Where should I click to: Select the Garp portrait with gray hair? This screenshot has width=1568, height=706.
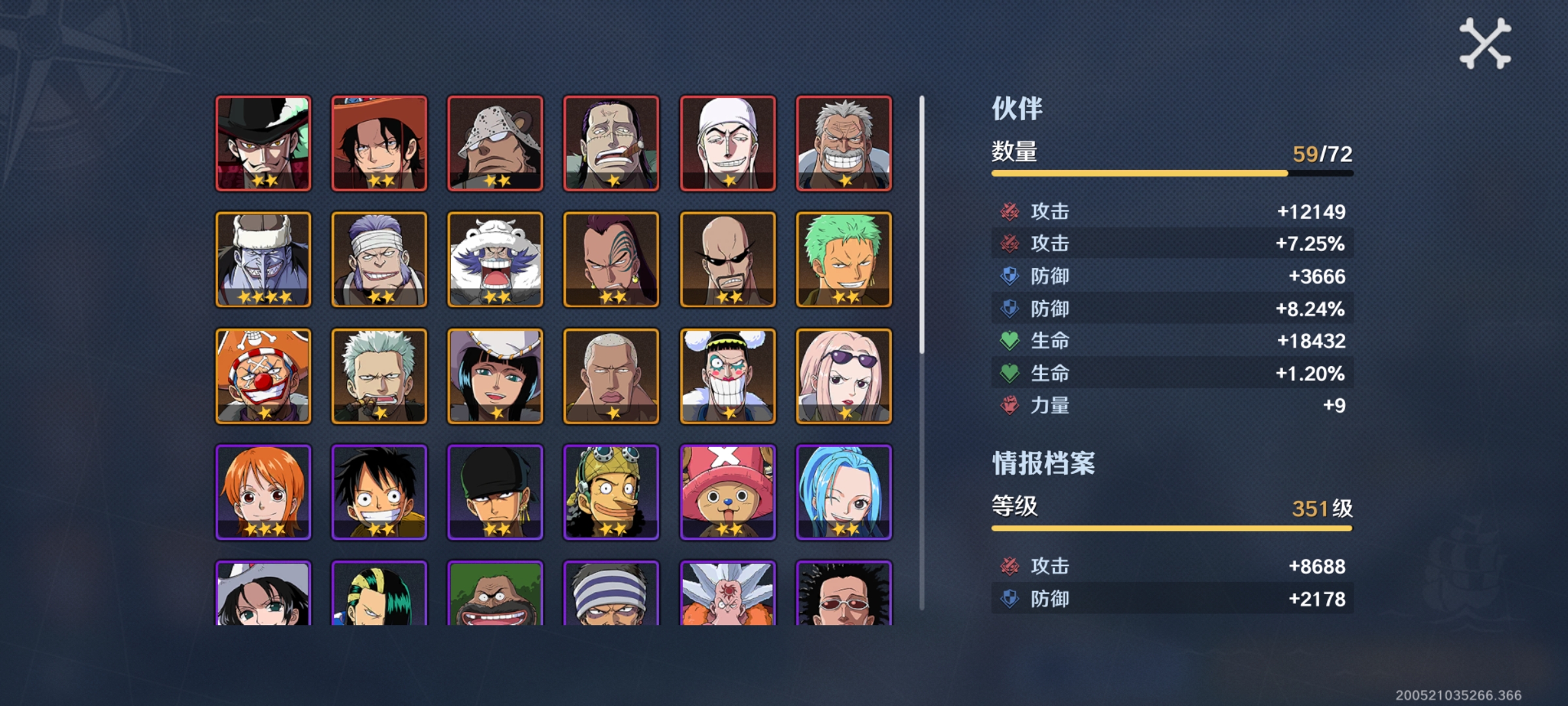[x=844, y=143]
